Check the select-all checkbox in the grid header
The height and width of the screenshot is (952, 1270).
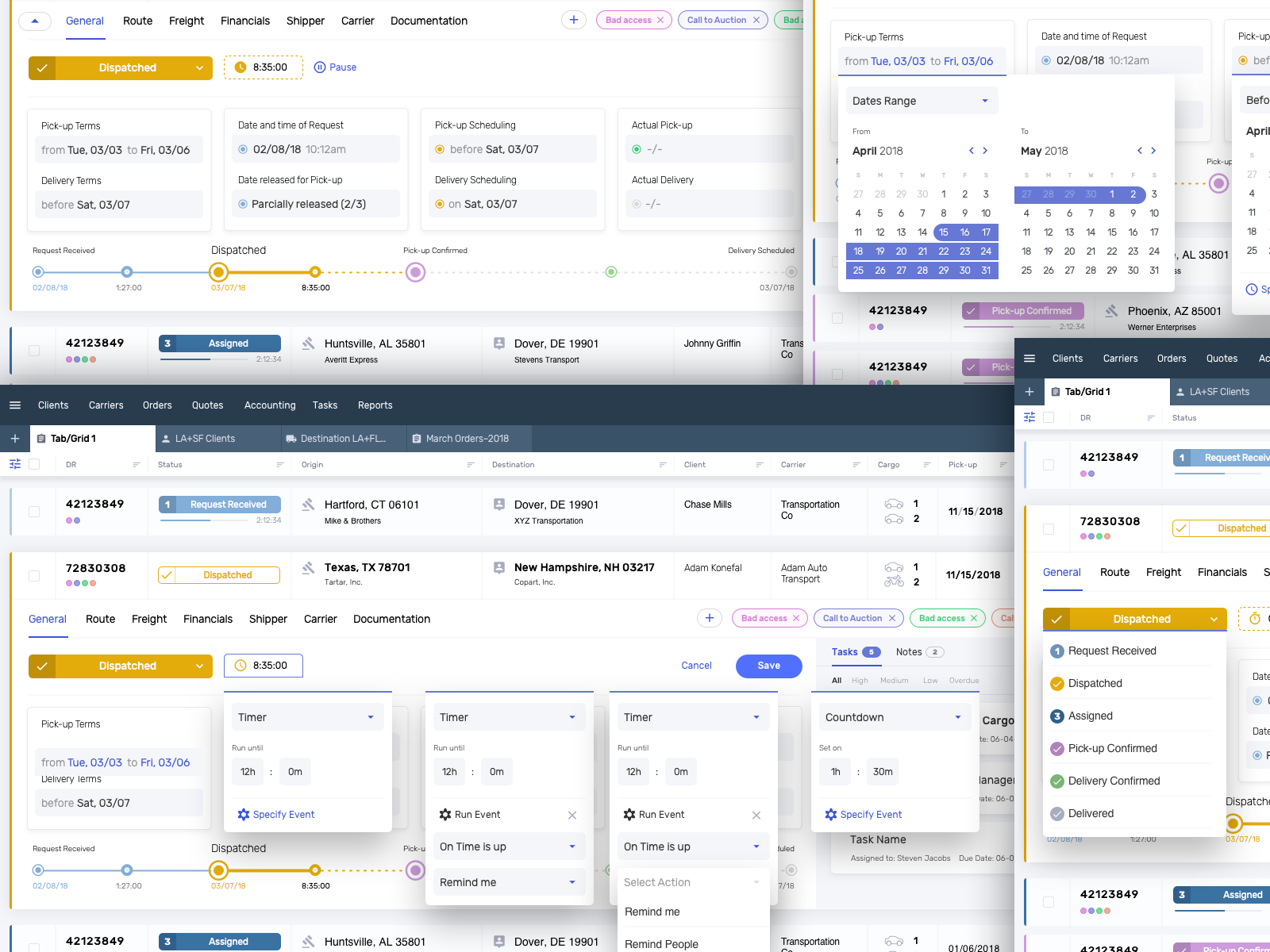tap(33, 464)
